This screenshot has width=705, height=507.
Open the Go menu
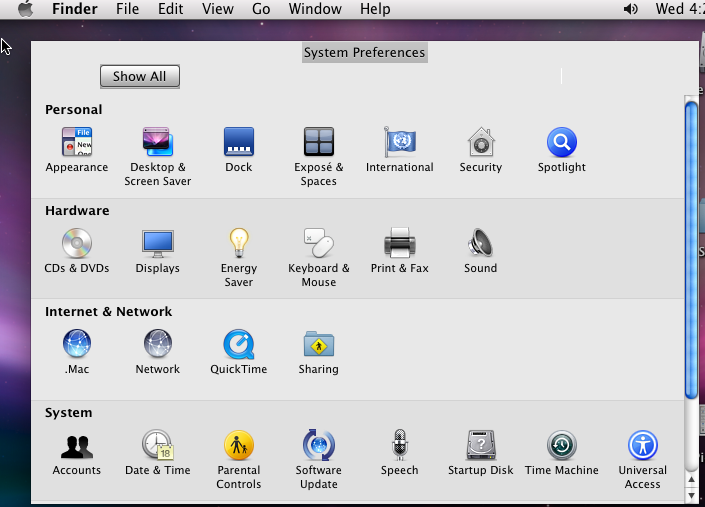pos(261,9)
